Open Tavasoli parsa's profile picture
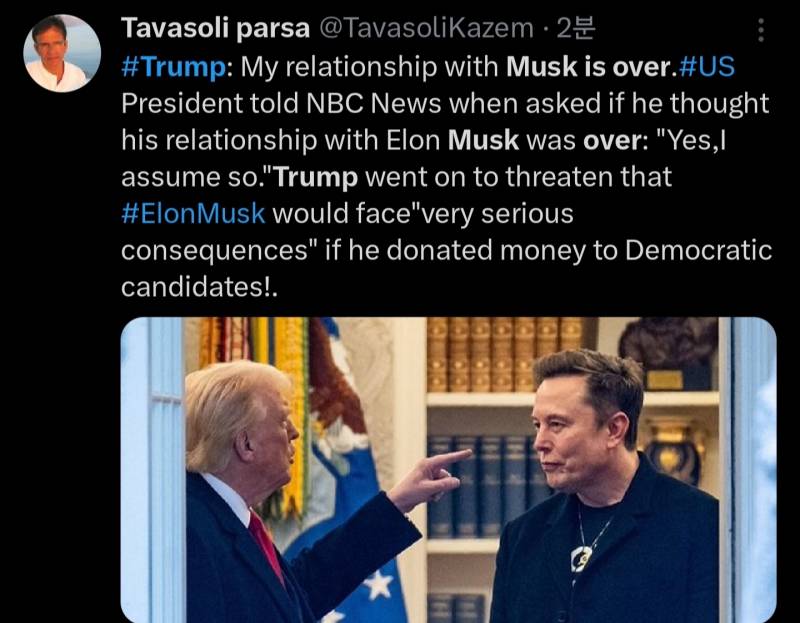This screenshot has height=623, width=800. click(62, 54)
